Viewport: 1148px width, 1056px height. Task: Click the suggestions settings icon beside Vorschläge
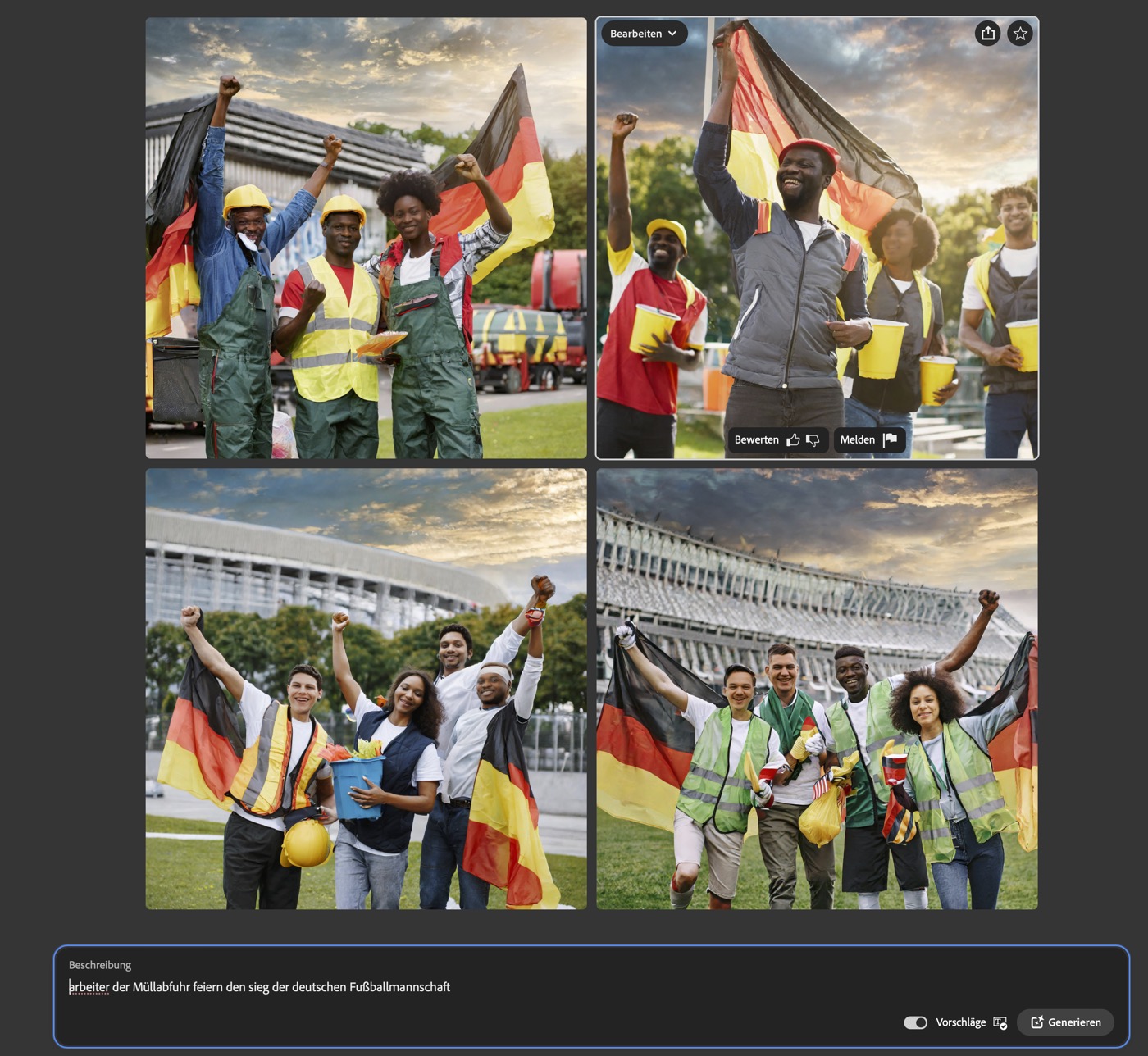coord(1000,1022)
